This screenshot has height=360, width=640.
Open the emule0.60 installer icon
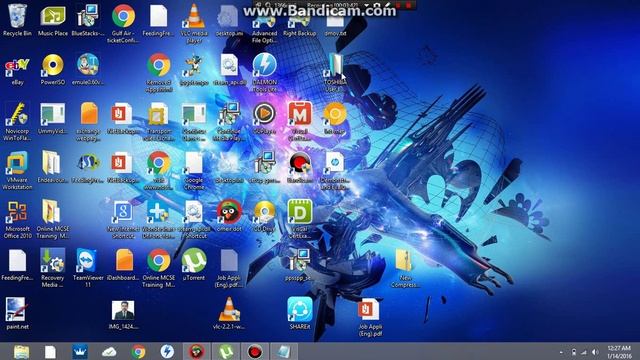pyautogui.click(x=88, y=64)
